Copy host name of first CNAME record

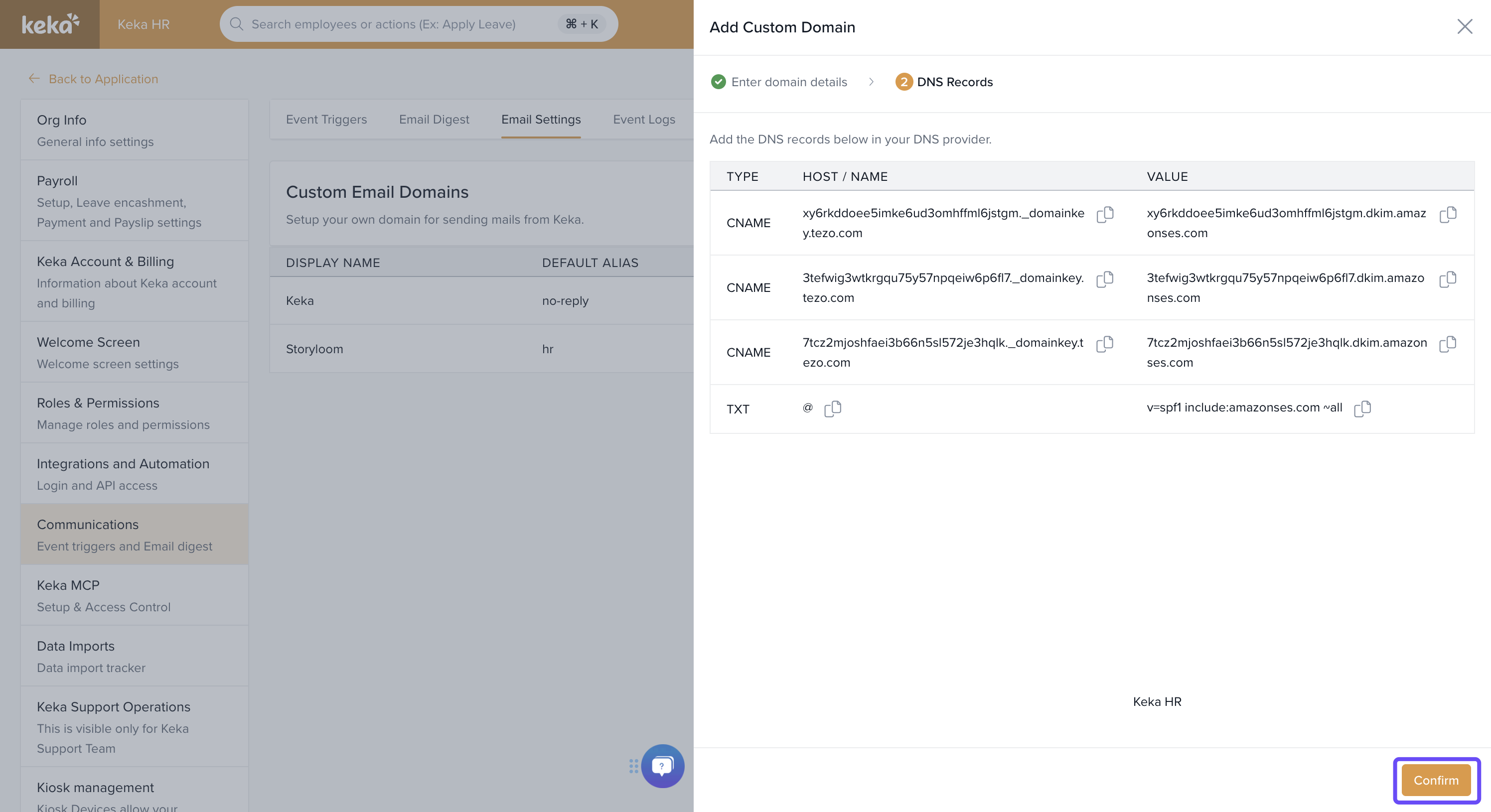pos(1105,214)
